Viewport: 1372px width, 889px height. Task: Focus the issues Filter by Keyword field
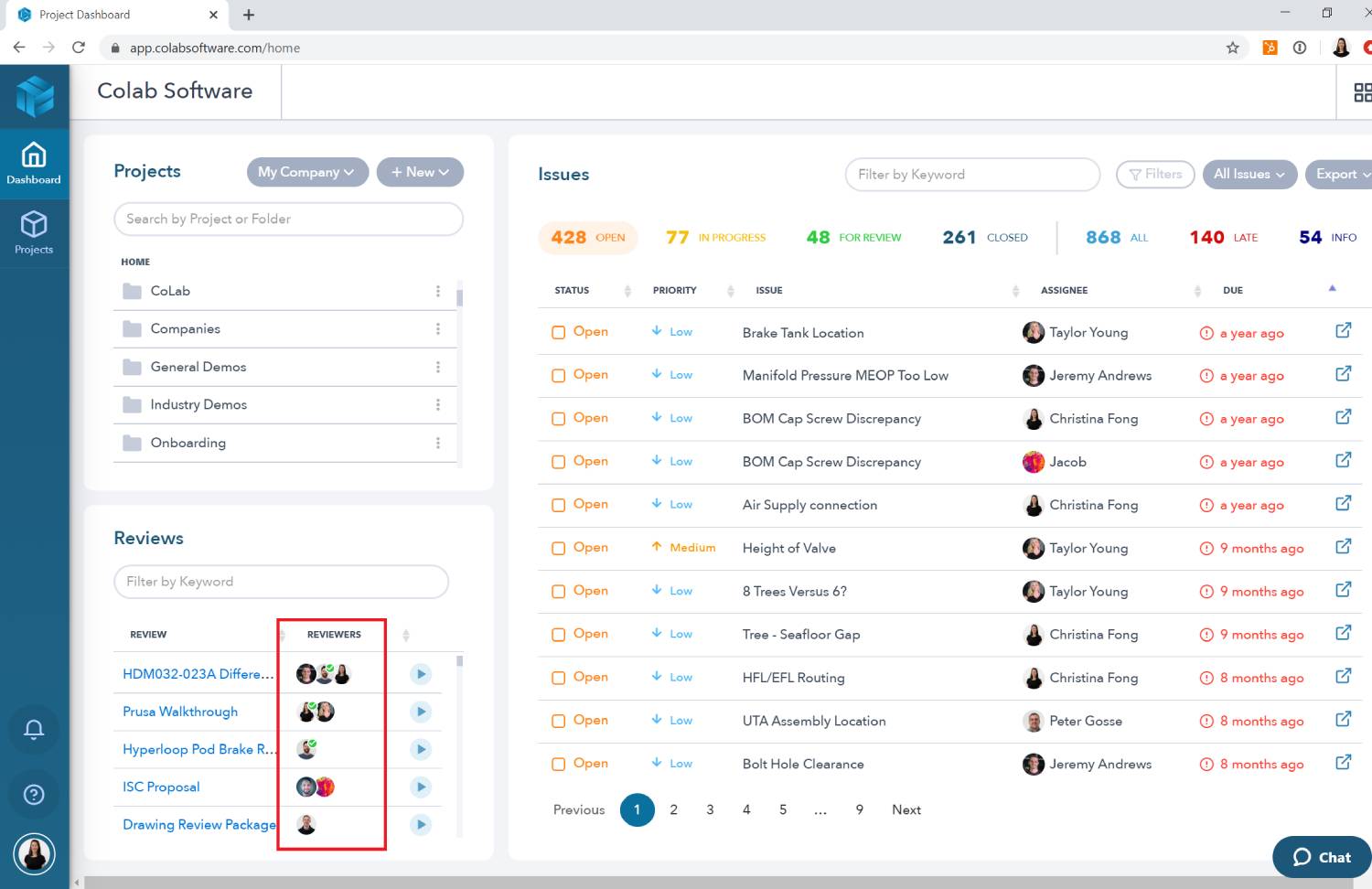[x=972, y=174]
